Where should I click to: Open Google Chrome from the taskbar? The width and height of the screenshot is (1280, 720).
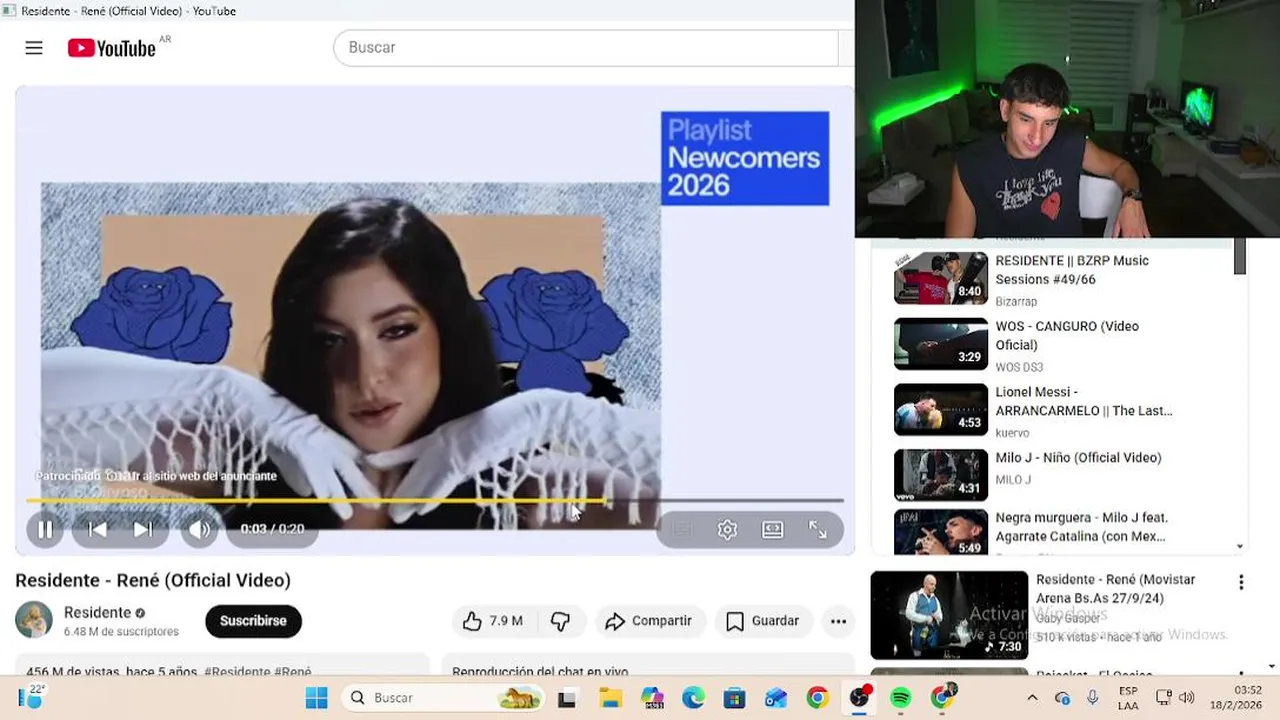click(x=818, y=698)
